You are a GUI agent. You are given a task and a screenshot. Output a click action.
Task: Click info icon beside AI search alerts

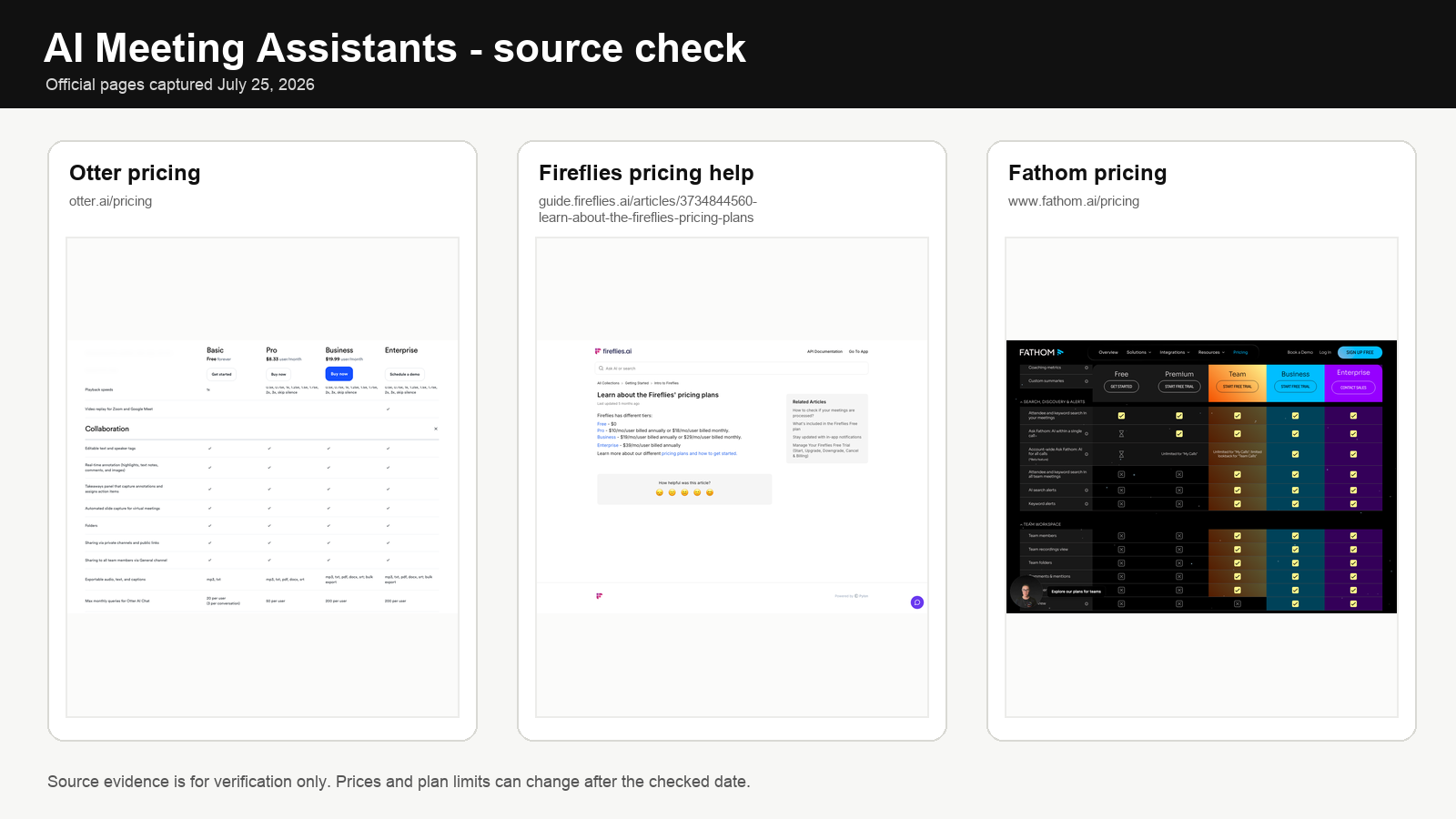point(1087,490)
